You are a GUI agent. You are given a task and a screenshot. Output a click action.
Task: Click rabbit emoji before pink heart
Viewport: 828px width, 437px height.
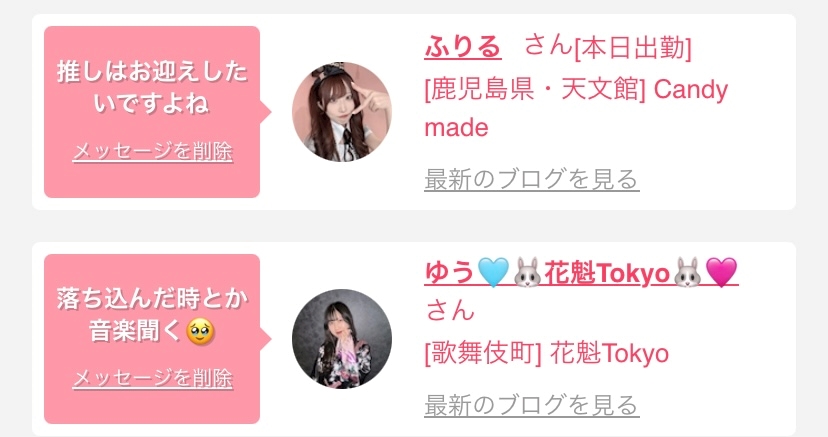coord(688,273)
